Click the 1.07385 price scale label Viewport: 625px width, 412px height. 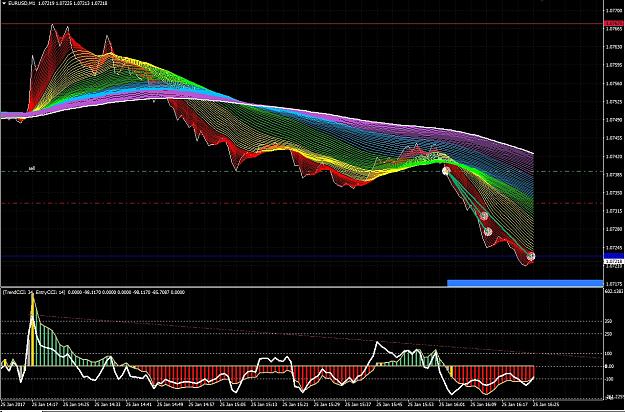(x=614, y=175)
